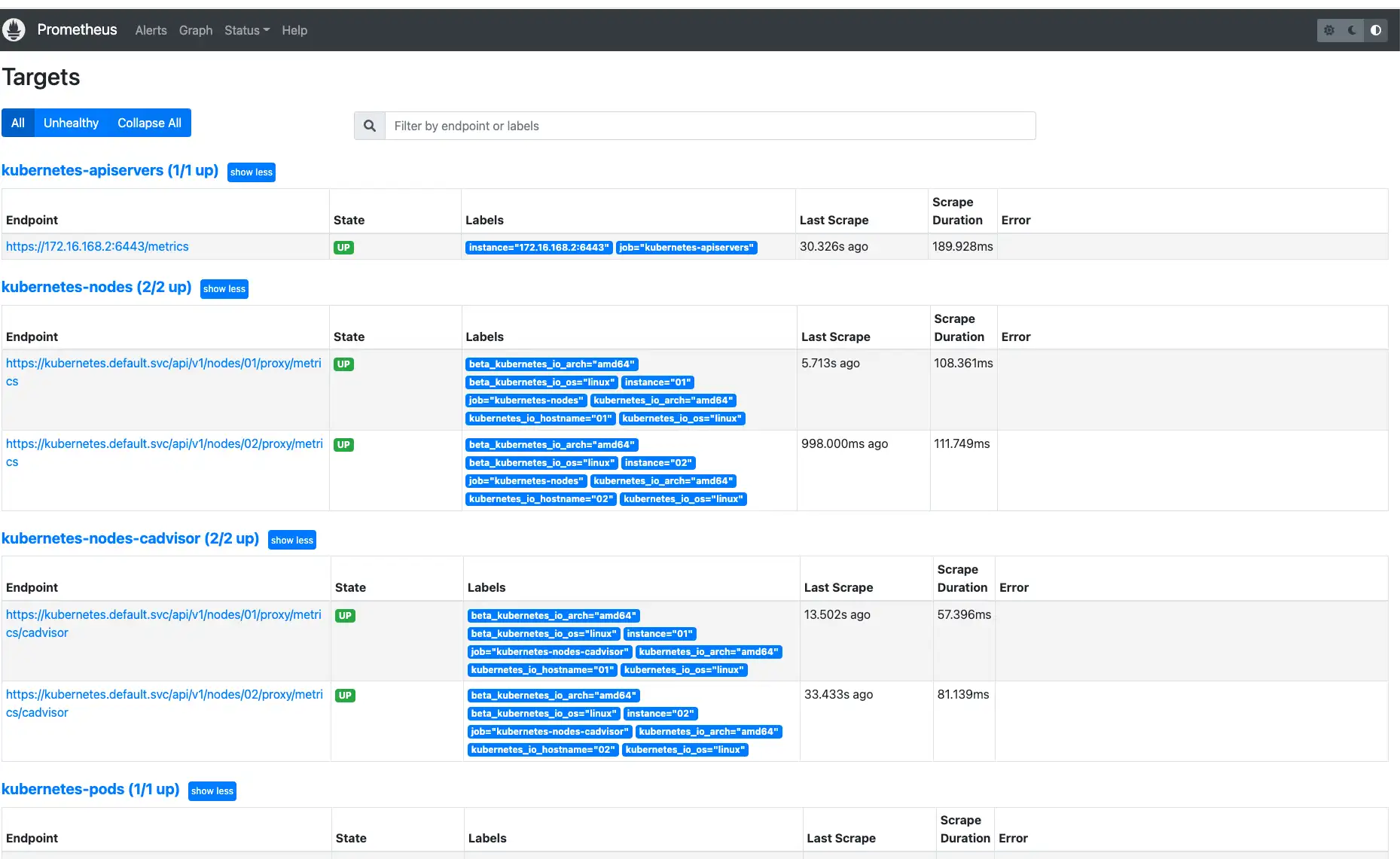Click kubernetes_io_hostname="01" label under kubernetes-nodes
1400x859 pixels.
540,419
